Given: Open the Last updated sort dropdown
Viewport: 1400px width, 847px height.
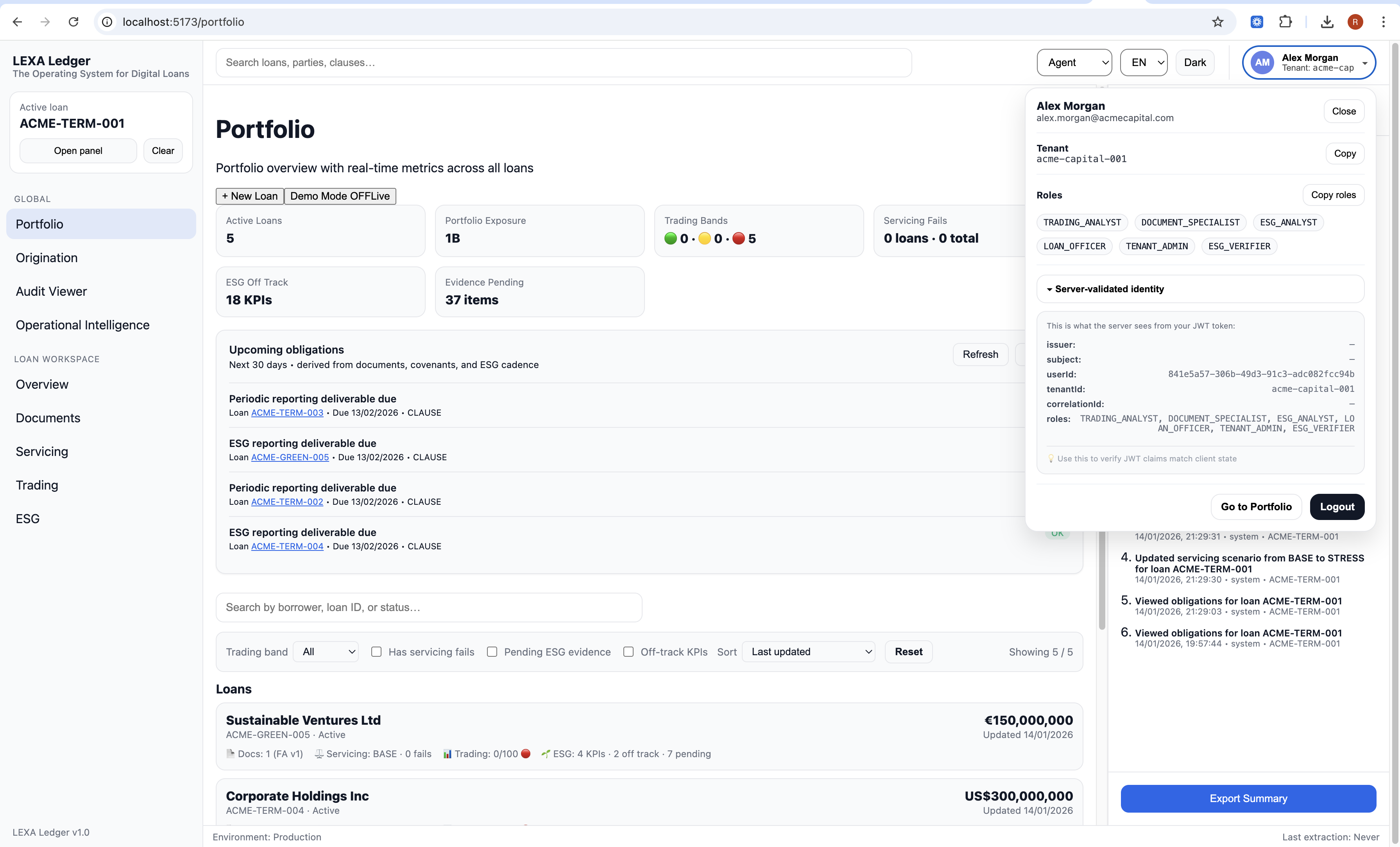Looking at the screenshot, I should point(808,652).
